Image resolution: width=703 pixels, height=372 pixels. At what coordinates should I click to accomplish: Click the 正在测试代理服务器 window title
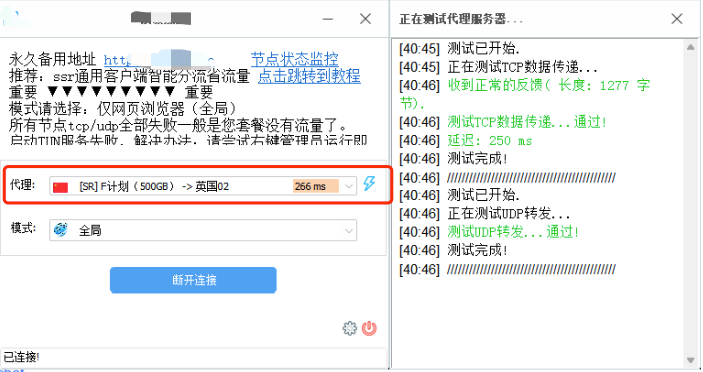click(461, 19)
